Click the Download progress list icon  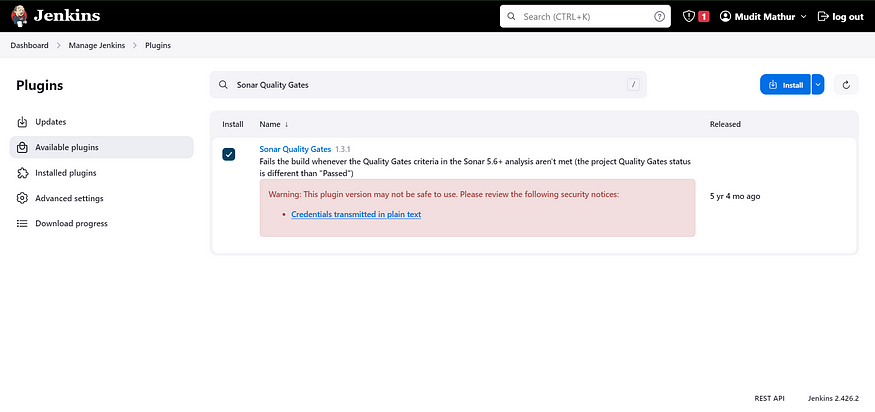pyautogui.click(x=22, y=223)
